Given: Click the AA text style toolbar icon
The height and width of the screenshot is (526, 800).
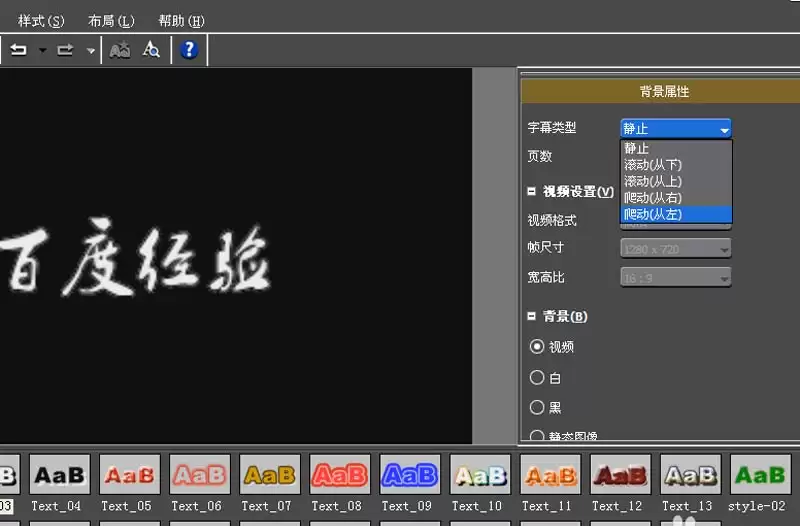Looking at the screenshot, I should 120,50.
